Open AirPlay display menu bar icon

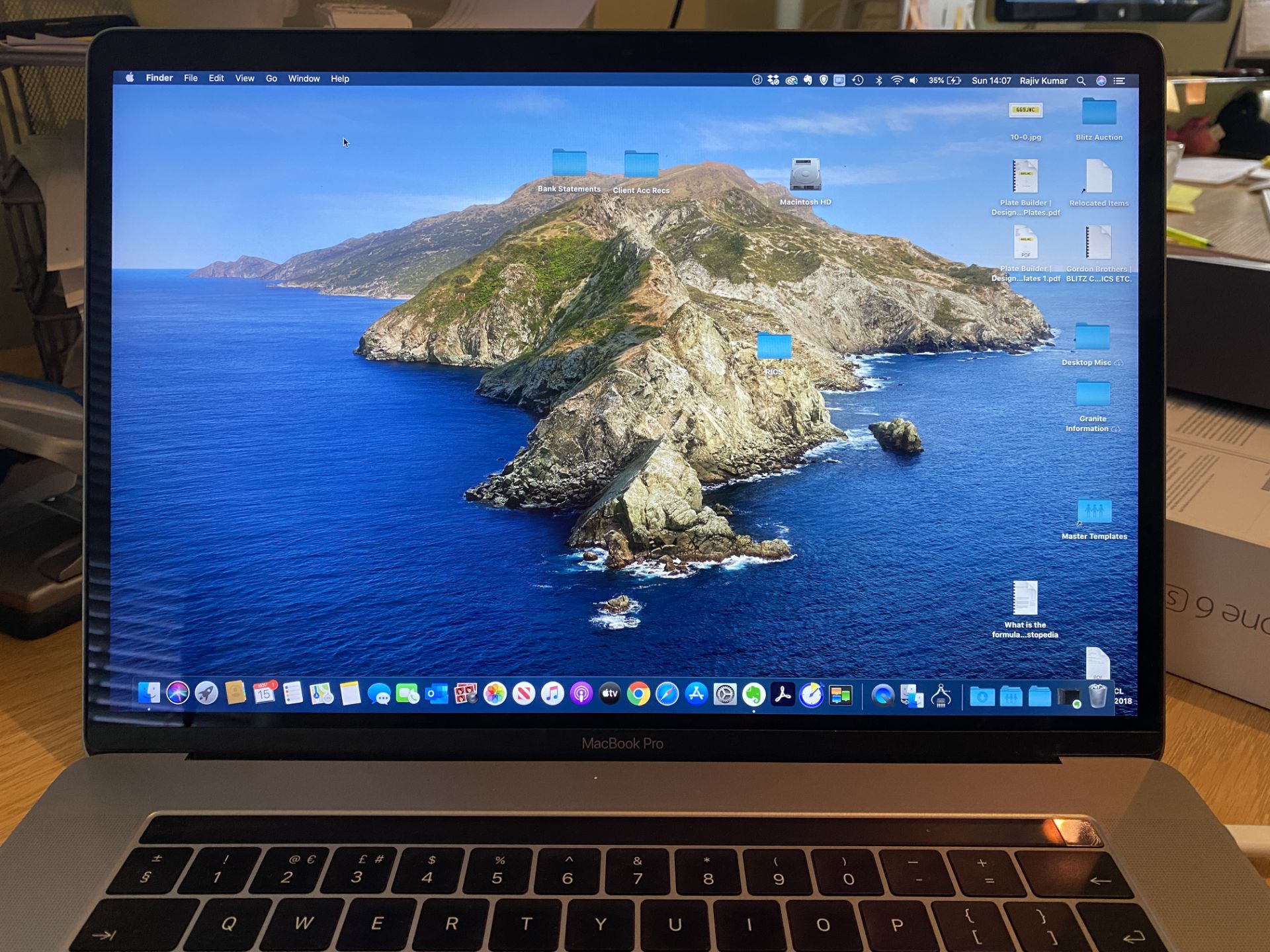click(839, 80)
